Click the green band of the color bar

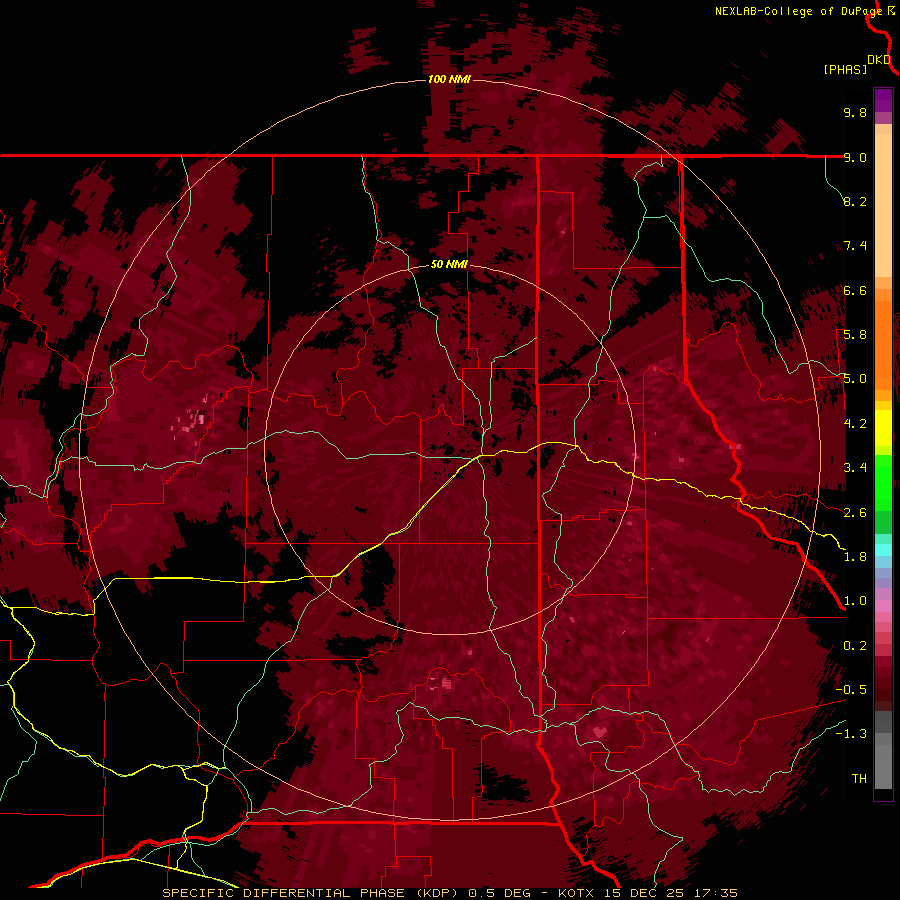pos(883,482)
